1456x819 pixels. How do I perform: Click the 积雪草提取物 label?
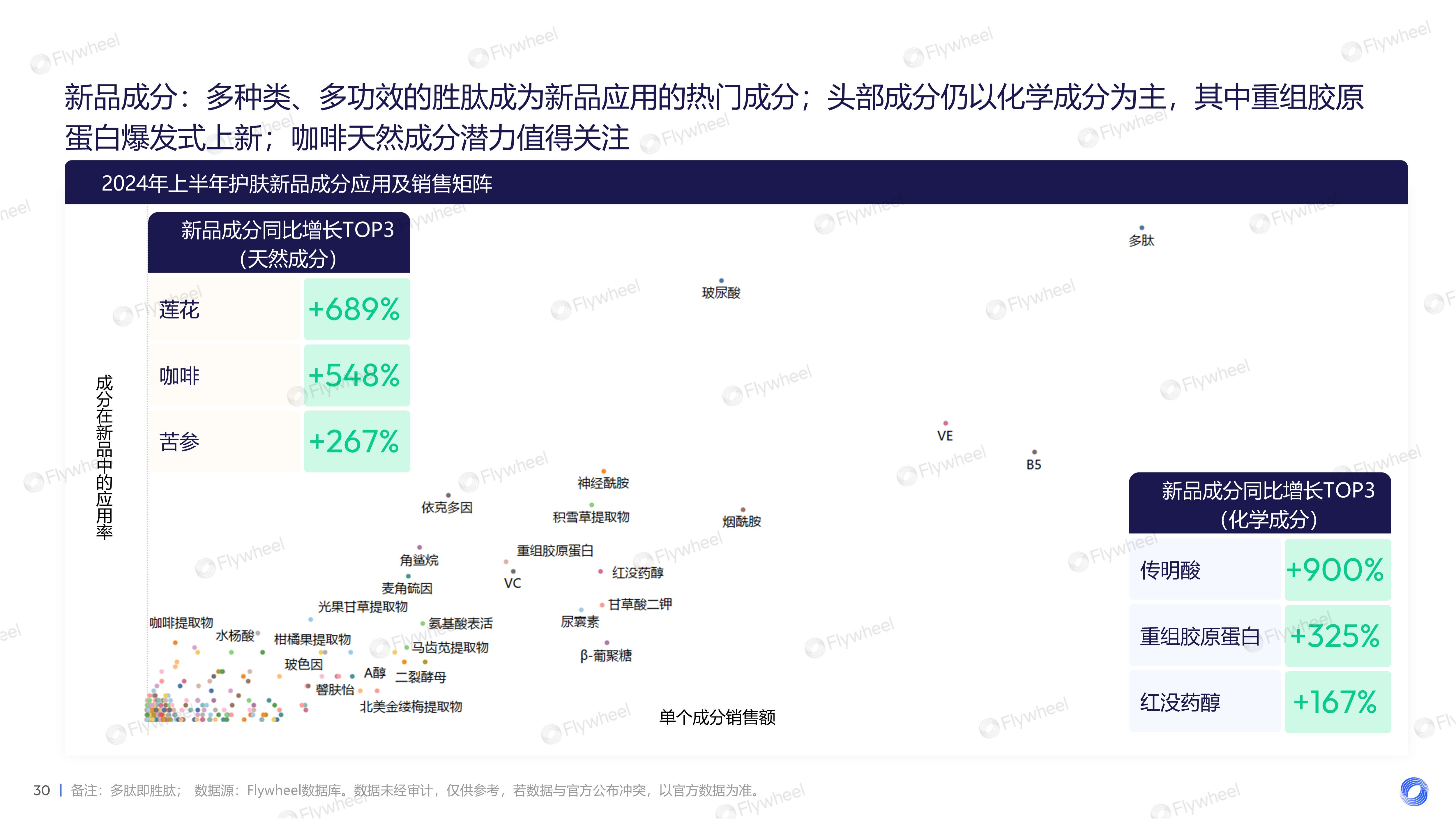(x=591, y=517)
